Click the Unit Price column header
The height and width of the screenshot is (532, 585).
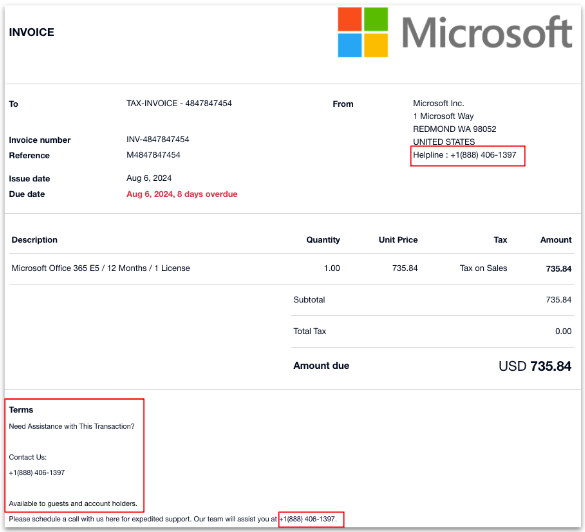coord(398,240)
